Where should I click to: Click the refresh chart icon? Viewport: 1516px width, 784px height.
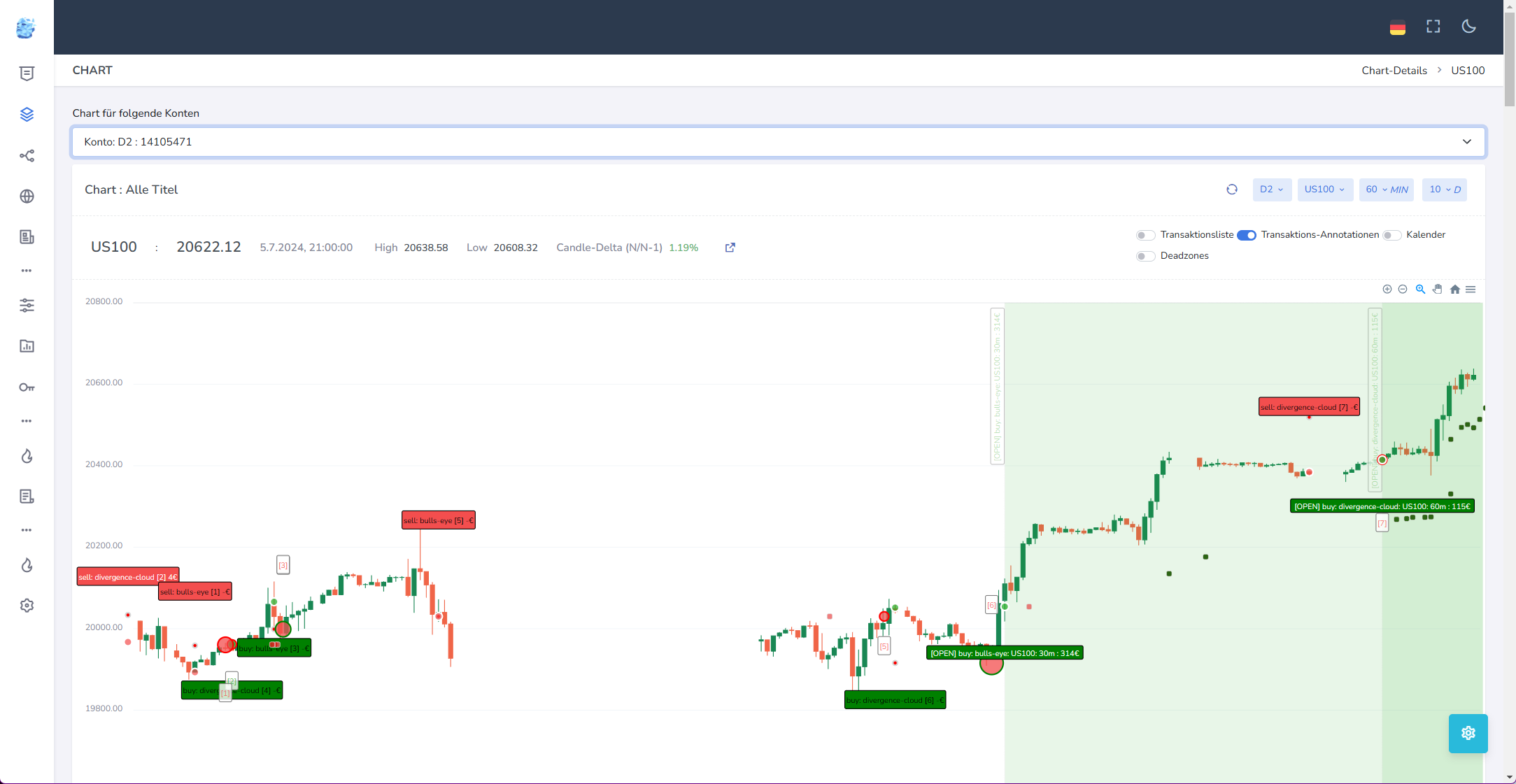[1232, 190]
